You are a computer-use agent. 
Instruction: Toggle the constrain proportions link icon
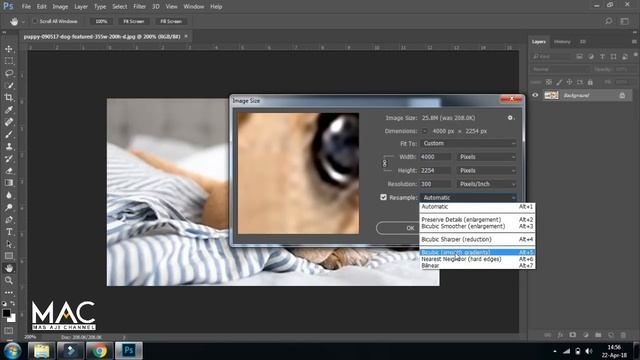tap(384, 164)
